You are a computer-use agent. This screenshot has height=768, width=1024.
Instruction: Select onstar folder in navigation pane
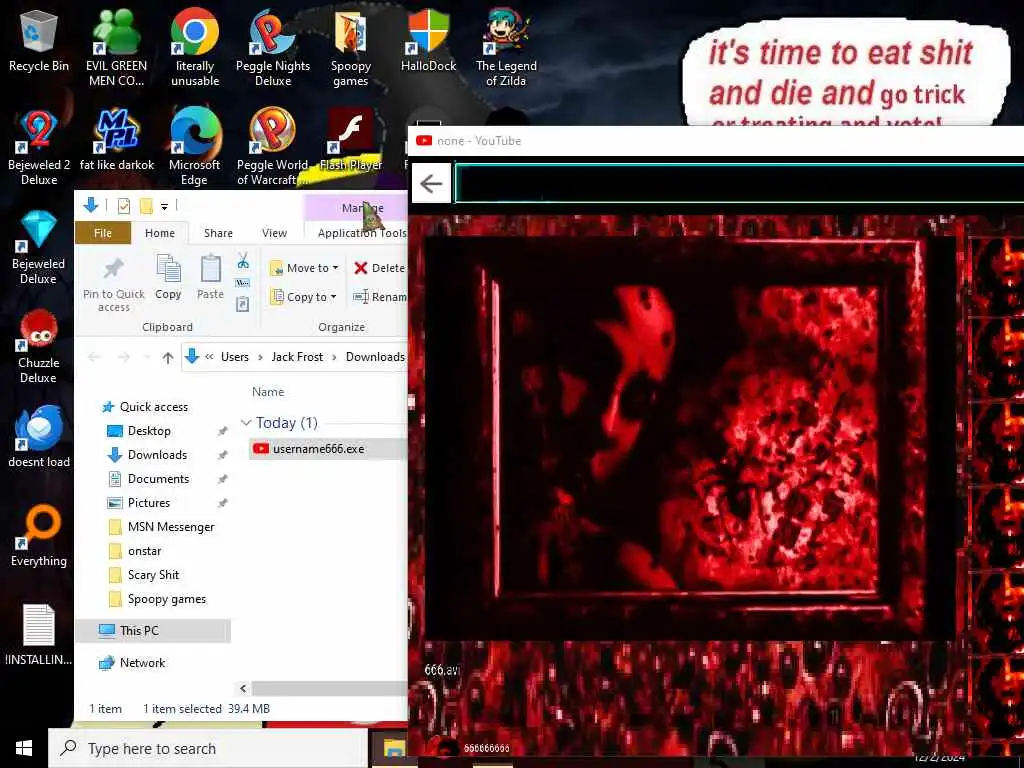[x=144, y=551]
